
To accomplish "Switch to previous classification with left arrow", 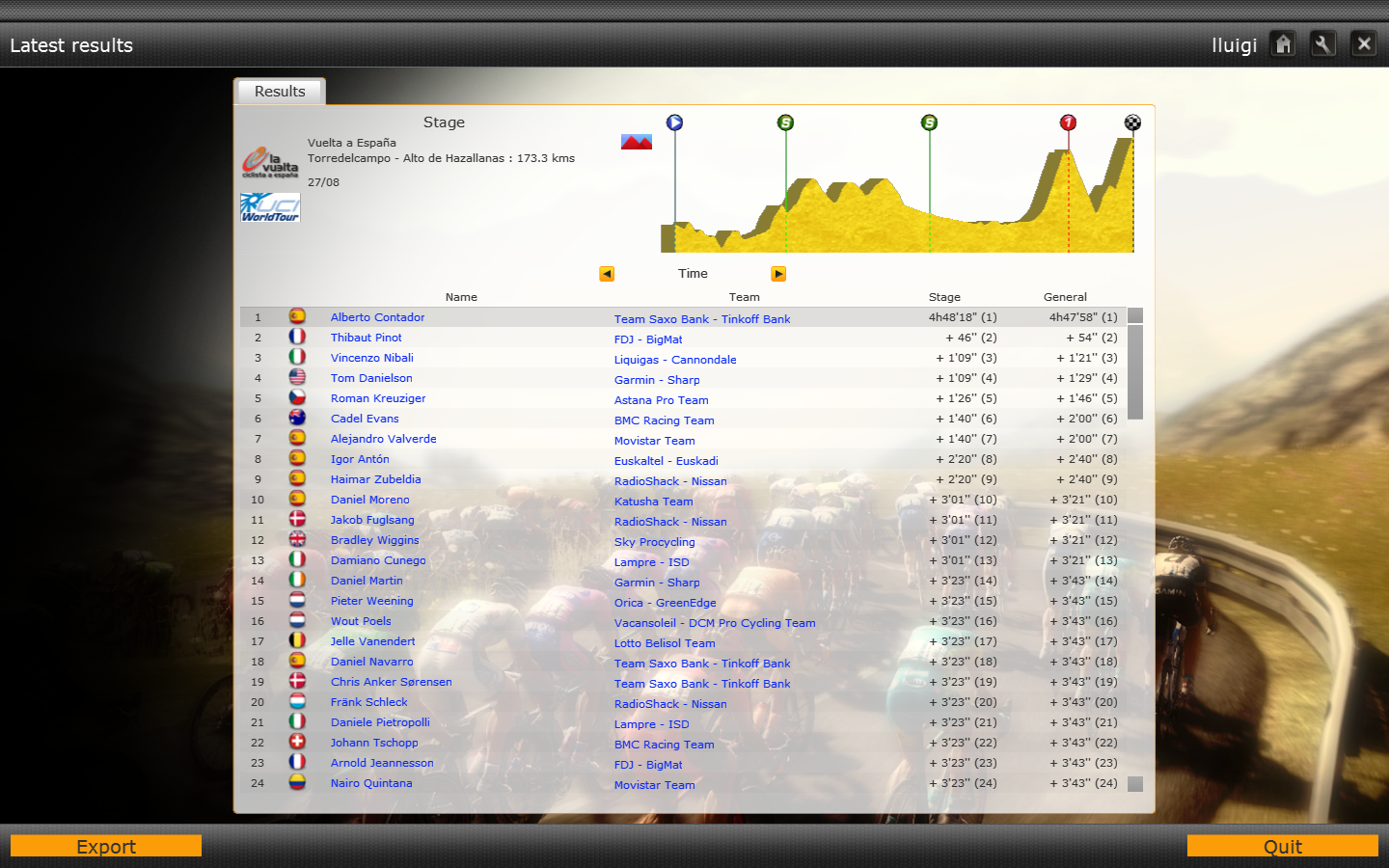I will tap(607, 274).
